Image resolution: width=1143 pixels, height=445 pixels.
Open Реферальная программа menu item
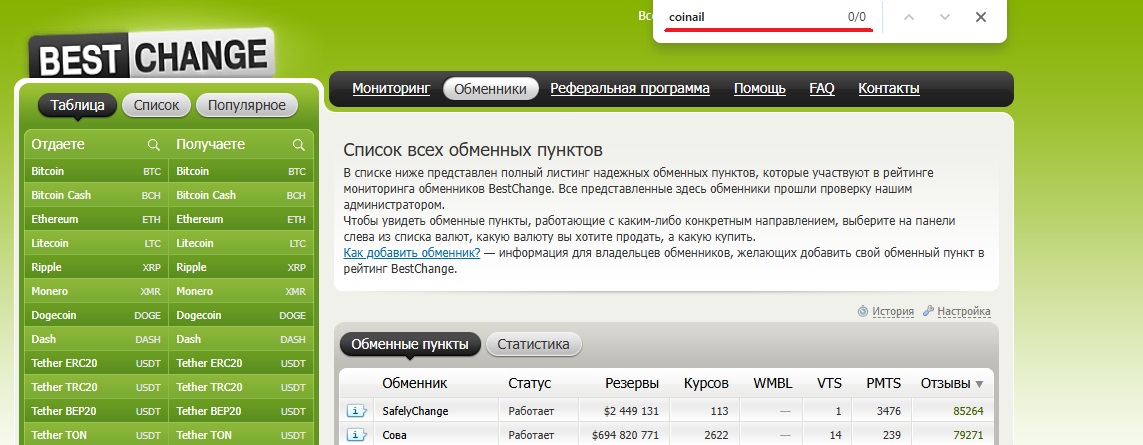pos(630,88)
